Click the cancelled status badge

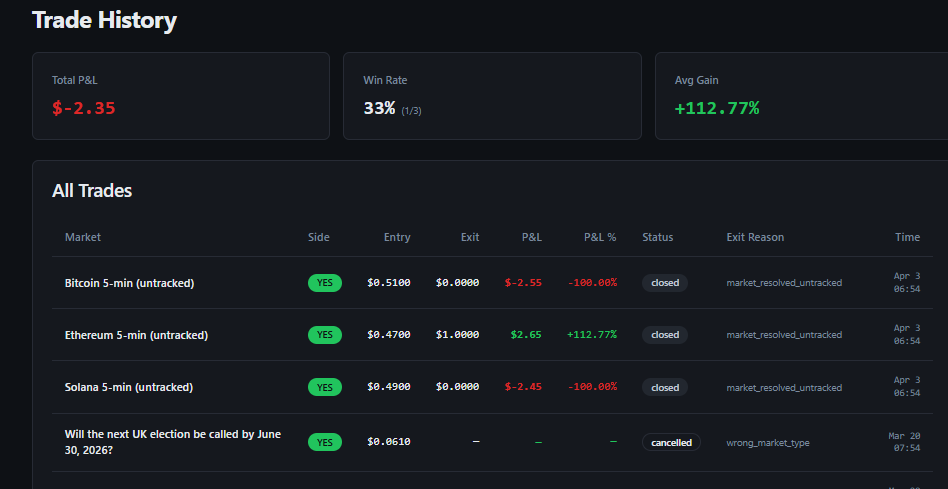coord(671,442)
